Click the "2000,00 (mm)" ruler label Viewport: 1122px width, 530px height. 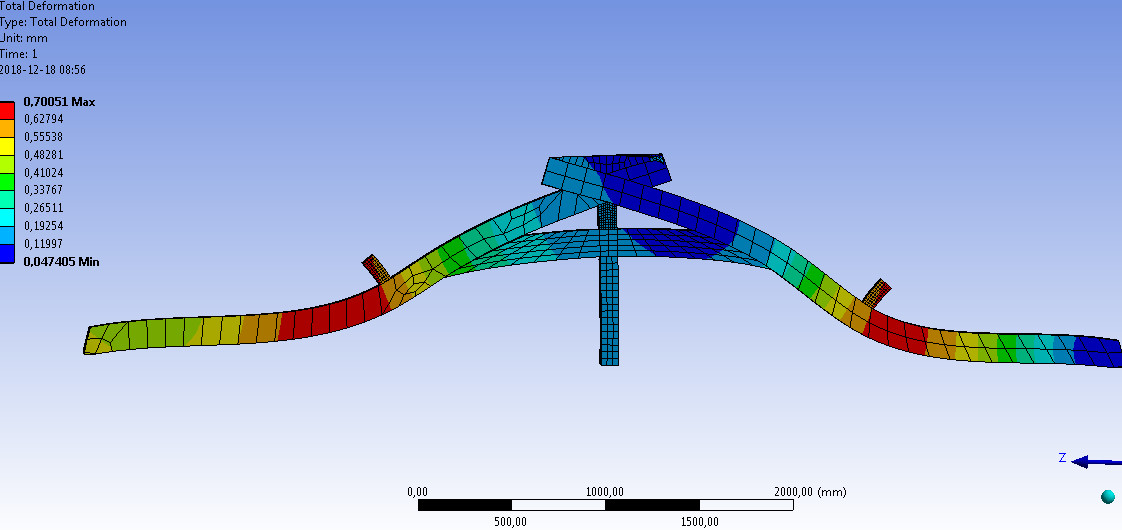(810, 491)
